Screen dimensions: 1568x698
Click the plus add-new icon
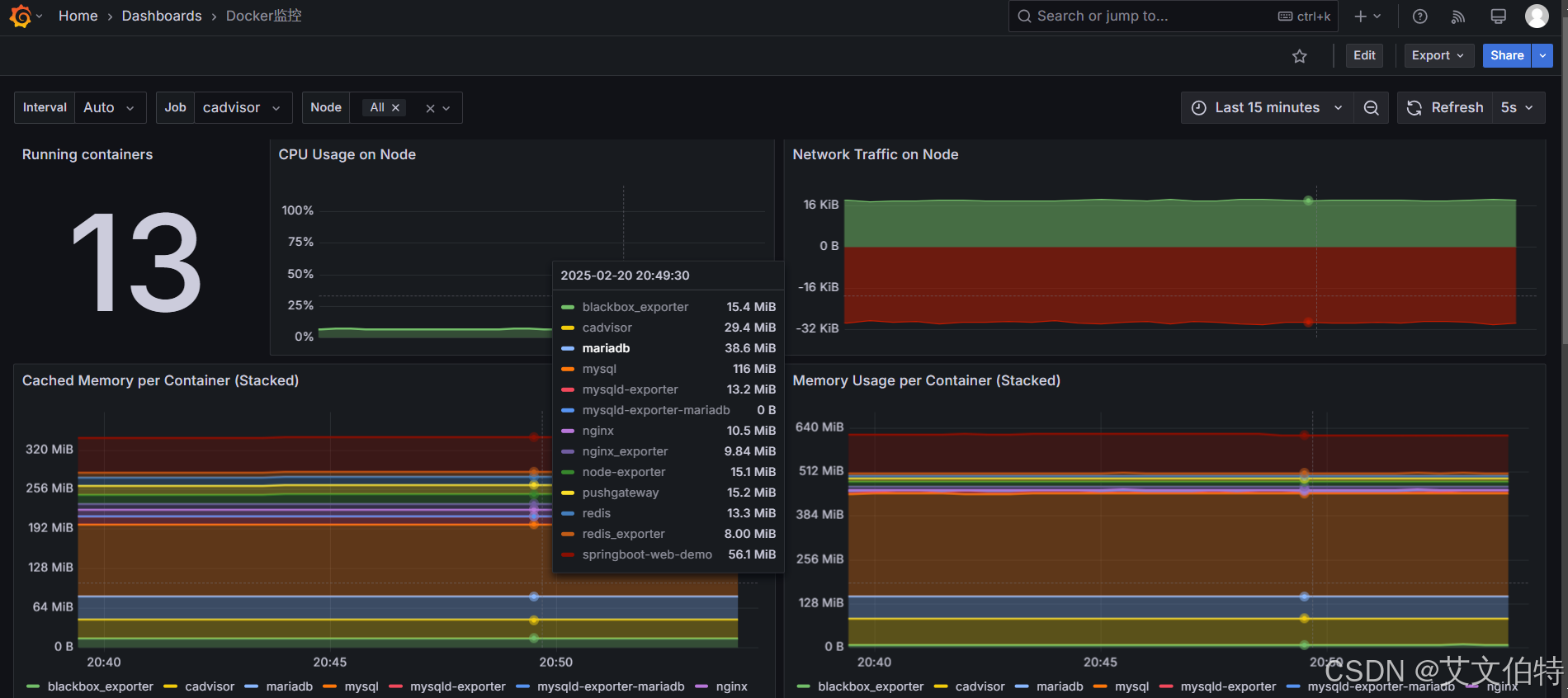tap(1361, 17)
